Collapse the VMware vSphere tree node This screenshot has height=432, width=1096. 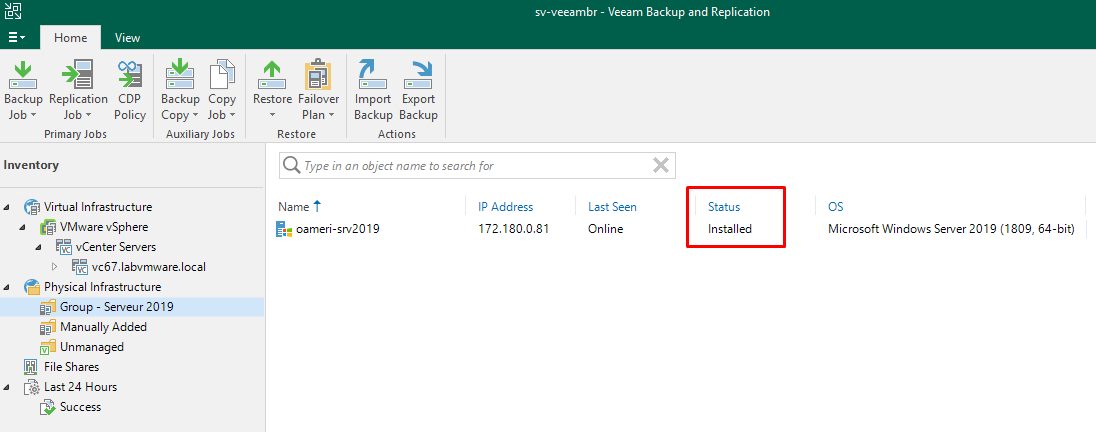pos(23,227)
